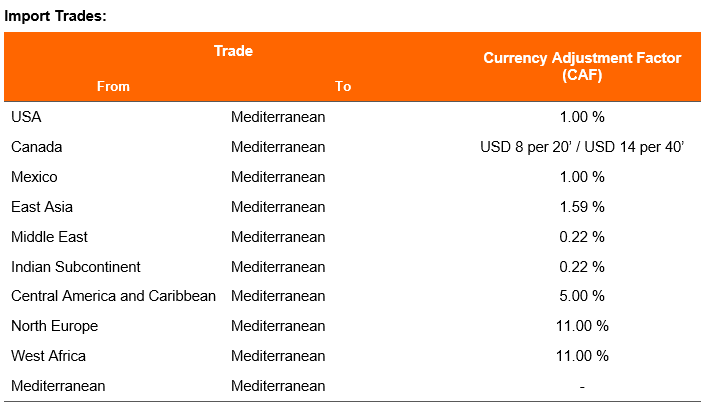Select the 1.59 % CAF value
The width and height of the screenshot is (702, 406).
click(x=582, y=207)
